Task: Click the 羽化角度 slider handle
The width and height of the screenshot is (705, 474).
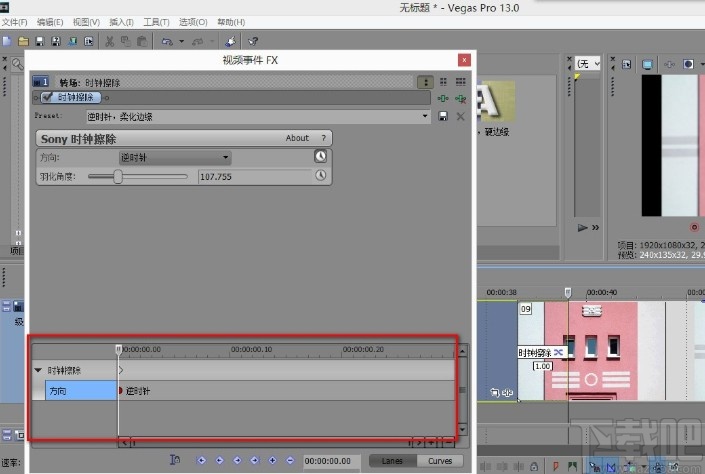Action: click(x=118, y=176)
